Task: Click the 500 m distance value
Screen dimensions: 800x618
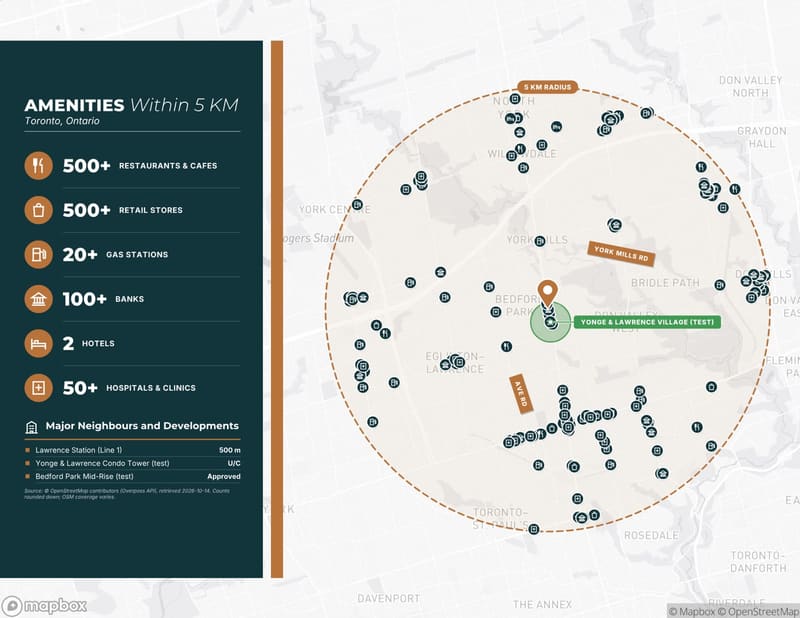Action: [x=230, y=450]
